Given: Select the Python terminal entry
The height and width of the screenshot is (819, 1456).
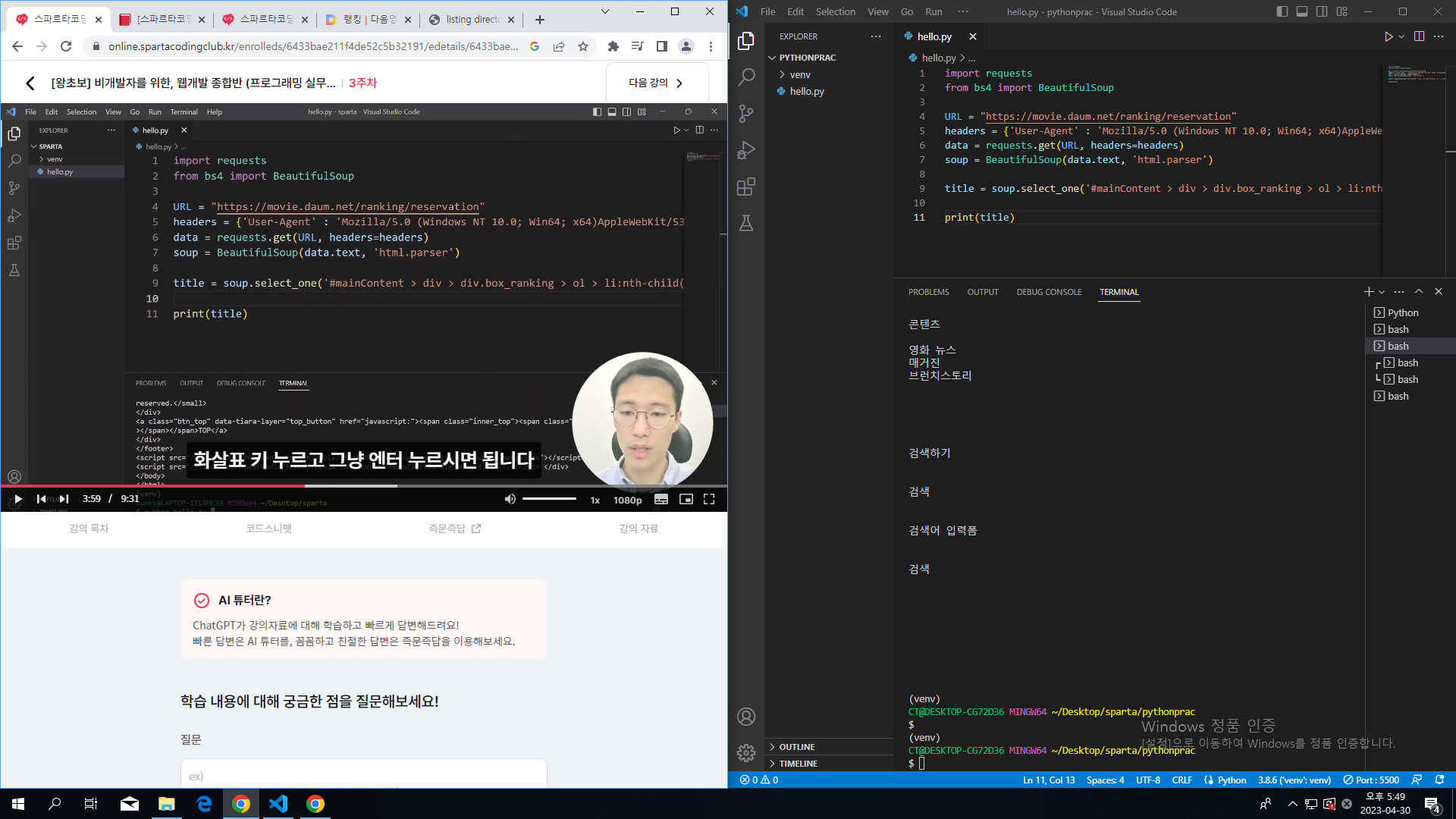Looking at the screenshot, I should coord(1403,312).
